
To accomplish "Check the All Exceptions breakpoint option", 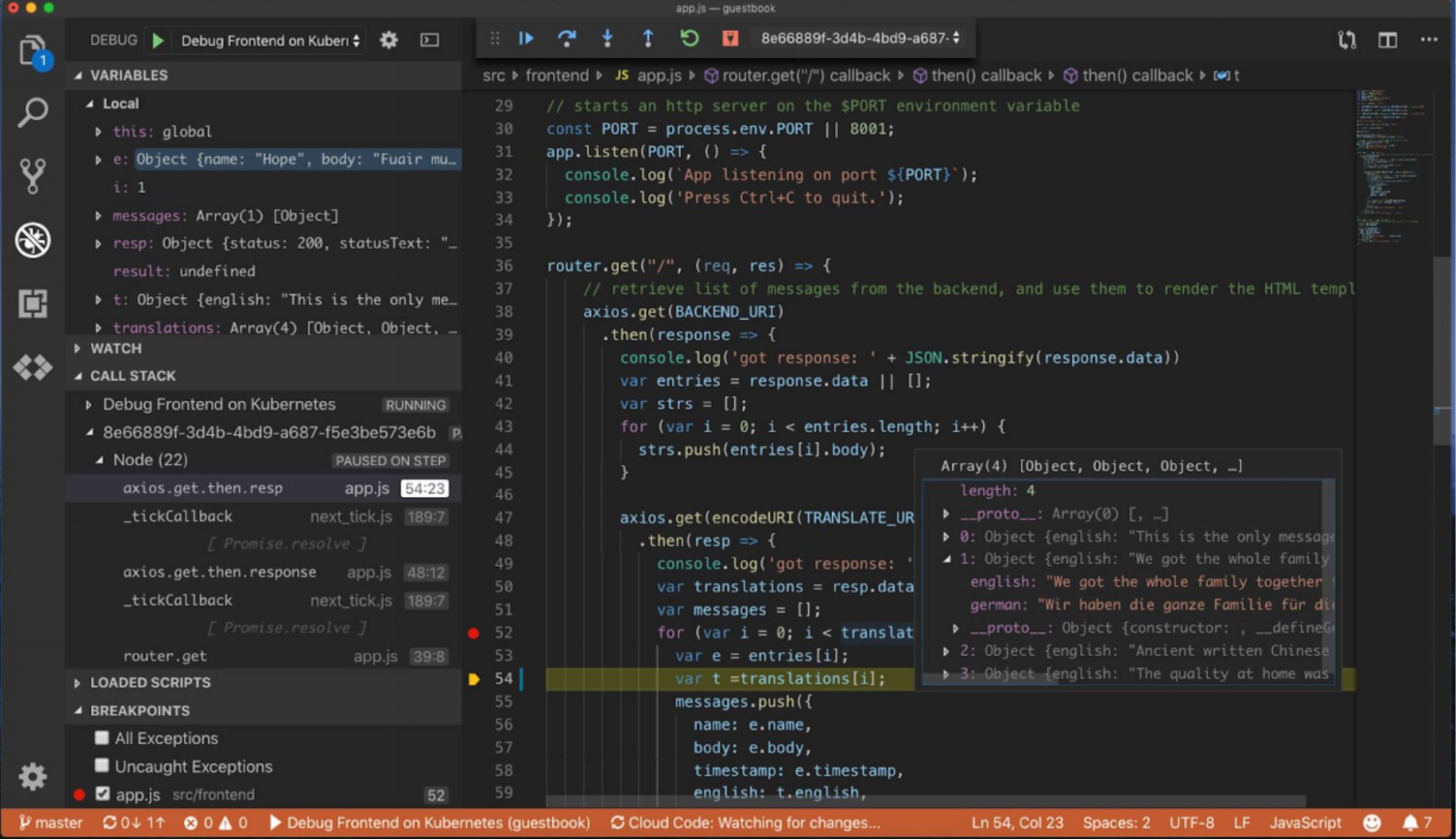I will (x=101, y=738).
